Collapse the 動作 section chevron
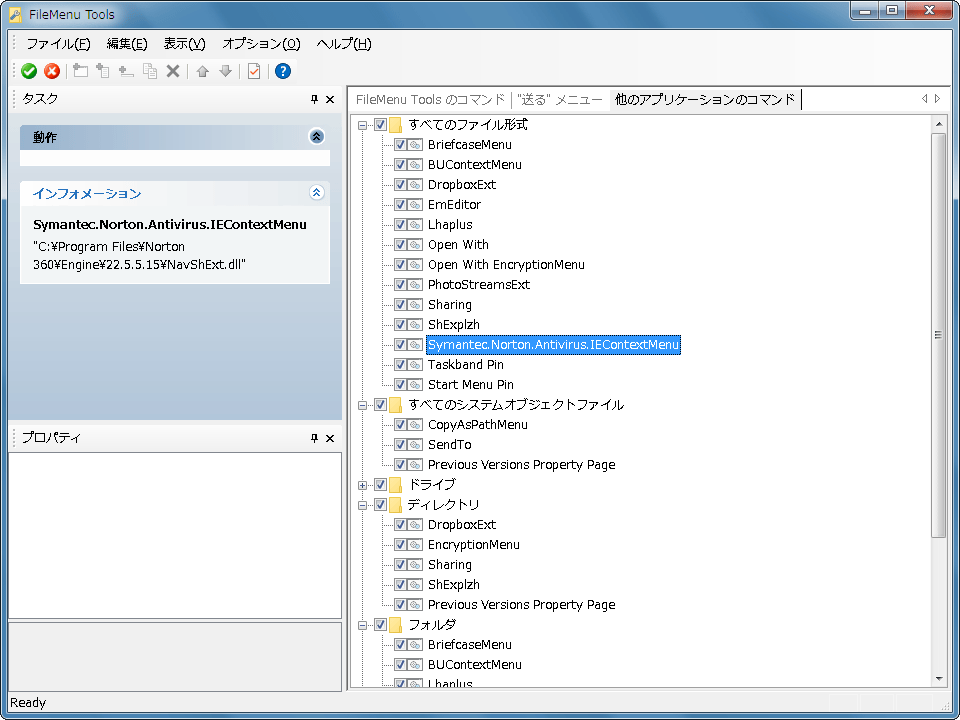Image resolution: width=960 pixels, height=720 pixels. (317, 137)
